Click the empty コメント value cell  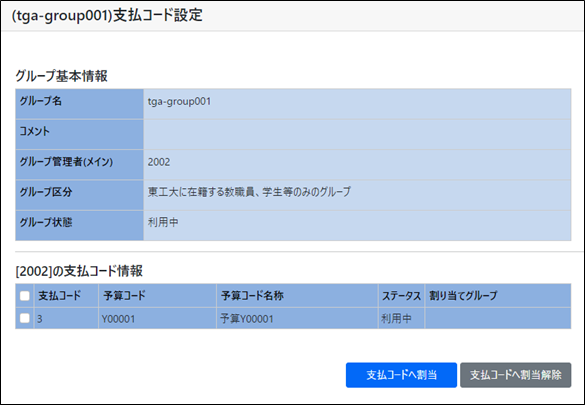357,134
